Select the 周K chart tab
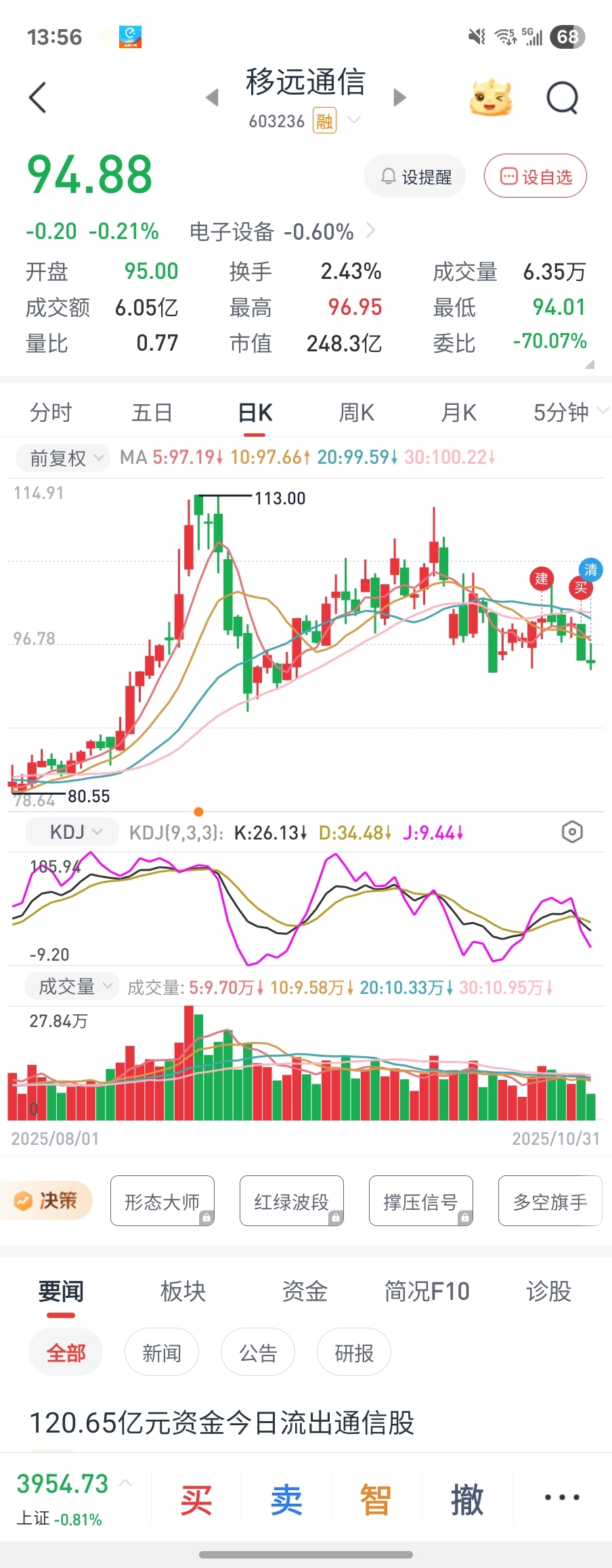Viewport: 612px width, 1568px height. (x=357, y=412)
